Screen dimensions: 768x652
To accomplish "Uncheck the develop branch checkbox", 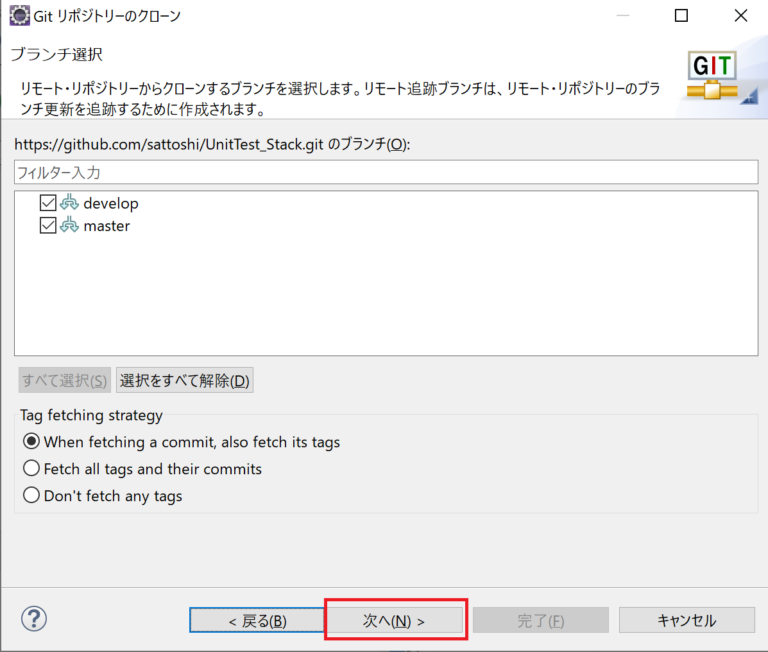I will point(48,203).
